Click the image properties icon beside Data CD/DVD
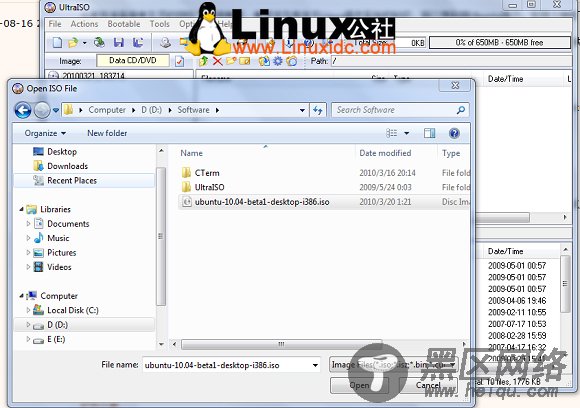 tap(179, 61)
